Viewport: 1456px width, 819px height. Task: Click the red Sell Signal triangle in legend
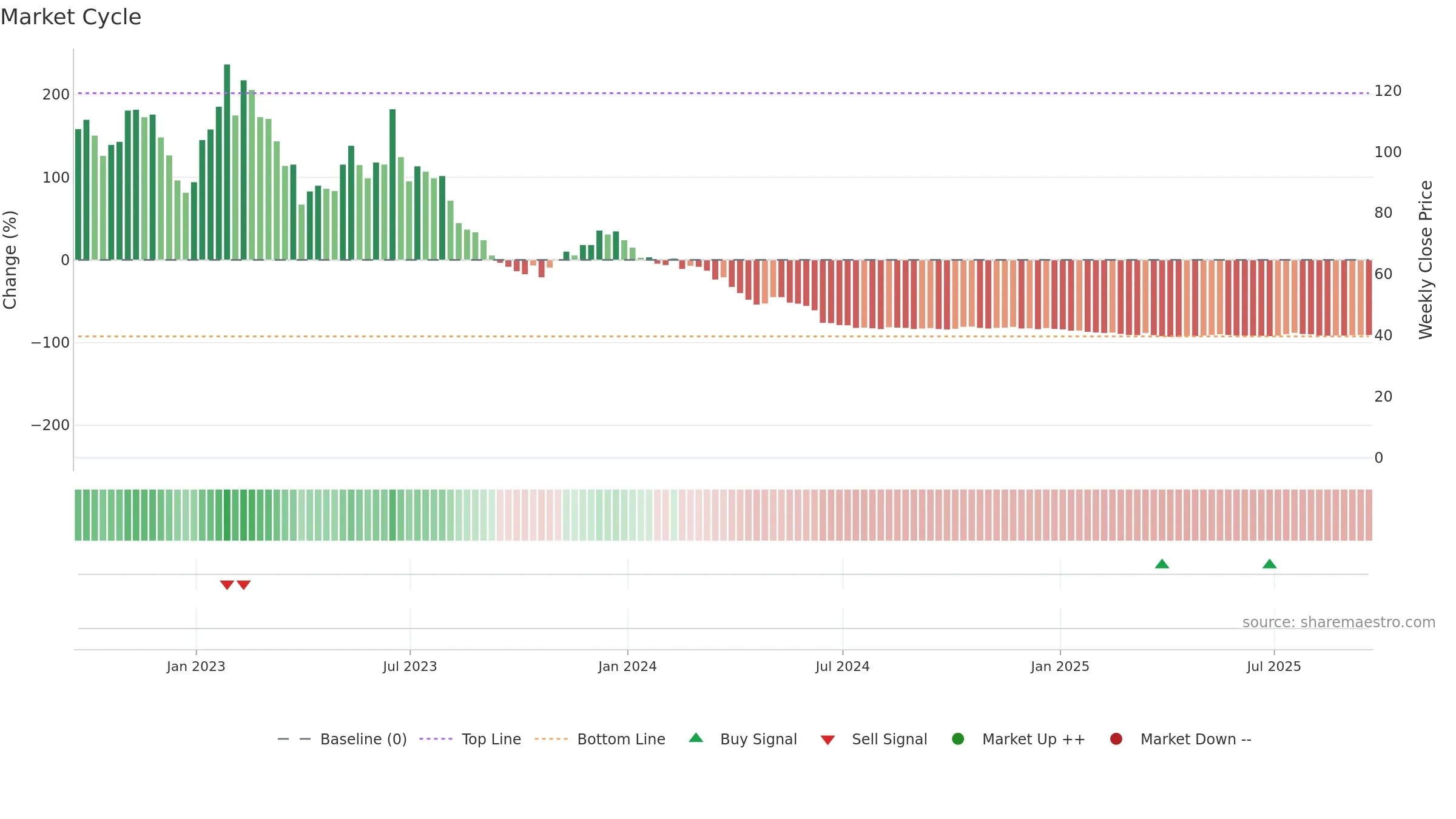(827, 740)
